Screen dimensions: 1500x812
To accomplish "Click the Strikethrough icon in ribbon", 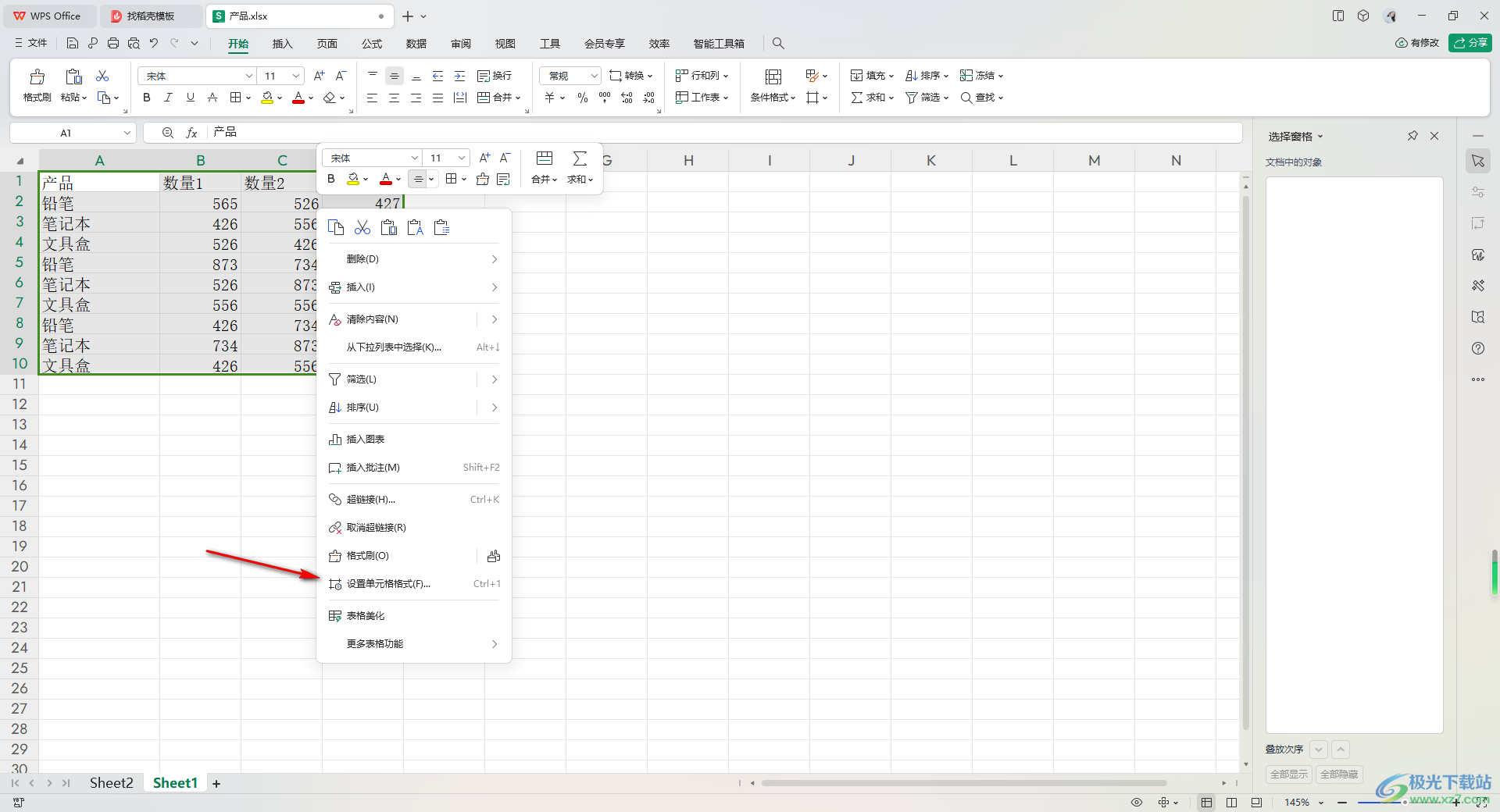I will (x=212, y=98).
